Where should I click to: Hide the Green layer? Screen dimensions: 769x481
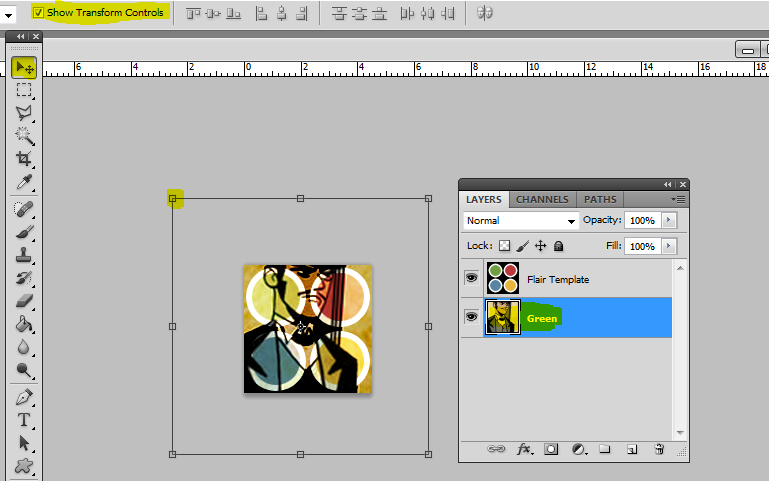coord(471,317)
